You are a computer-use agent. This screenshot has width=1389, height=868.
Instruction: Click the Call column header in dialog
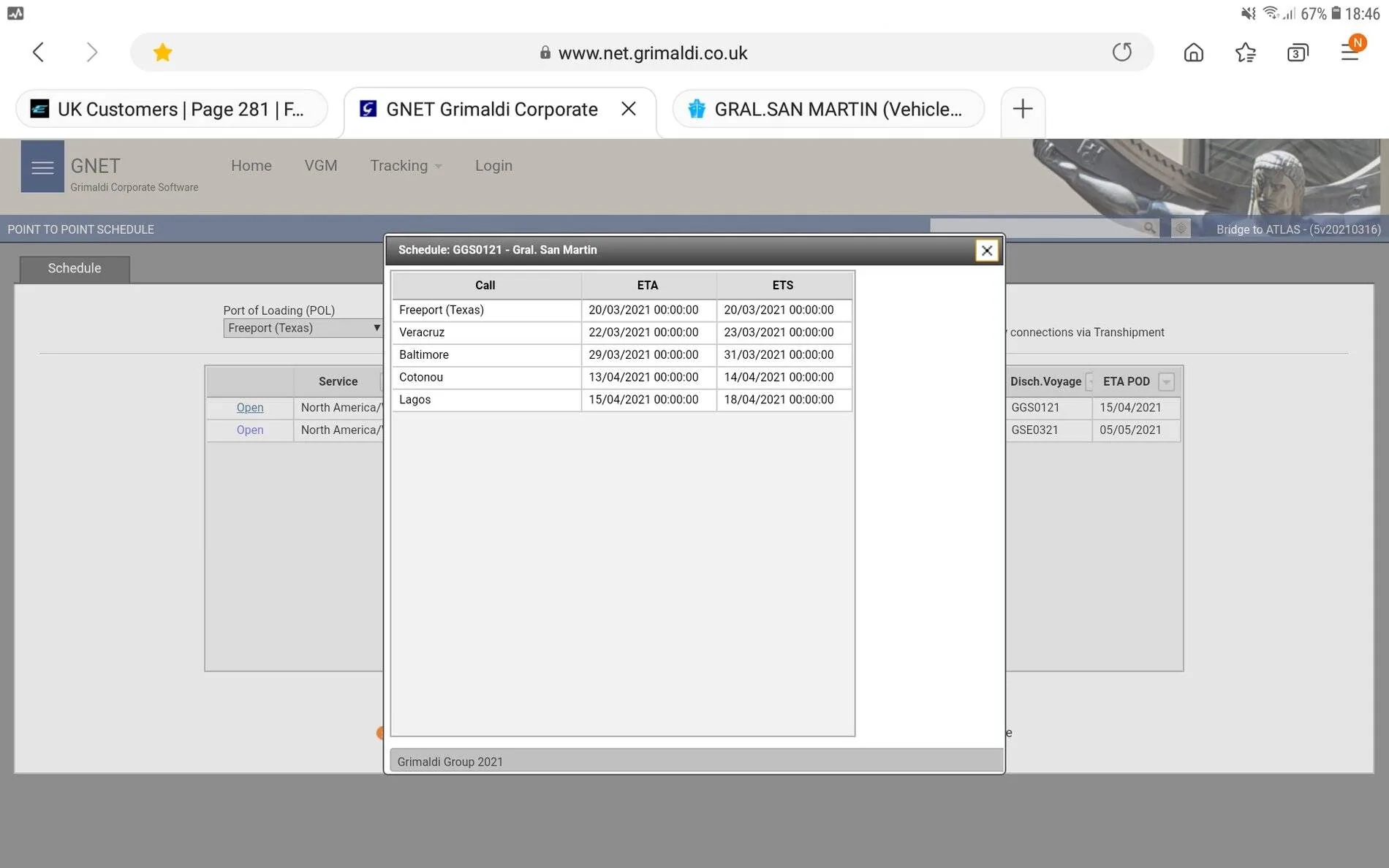click(x=485, y=285)
